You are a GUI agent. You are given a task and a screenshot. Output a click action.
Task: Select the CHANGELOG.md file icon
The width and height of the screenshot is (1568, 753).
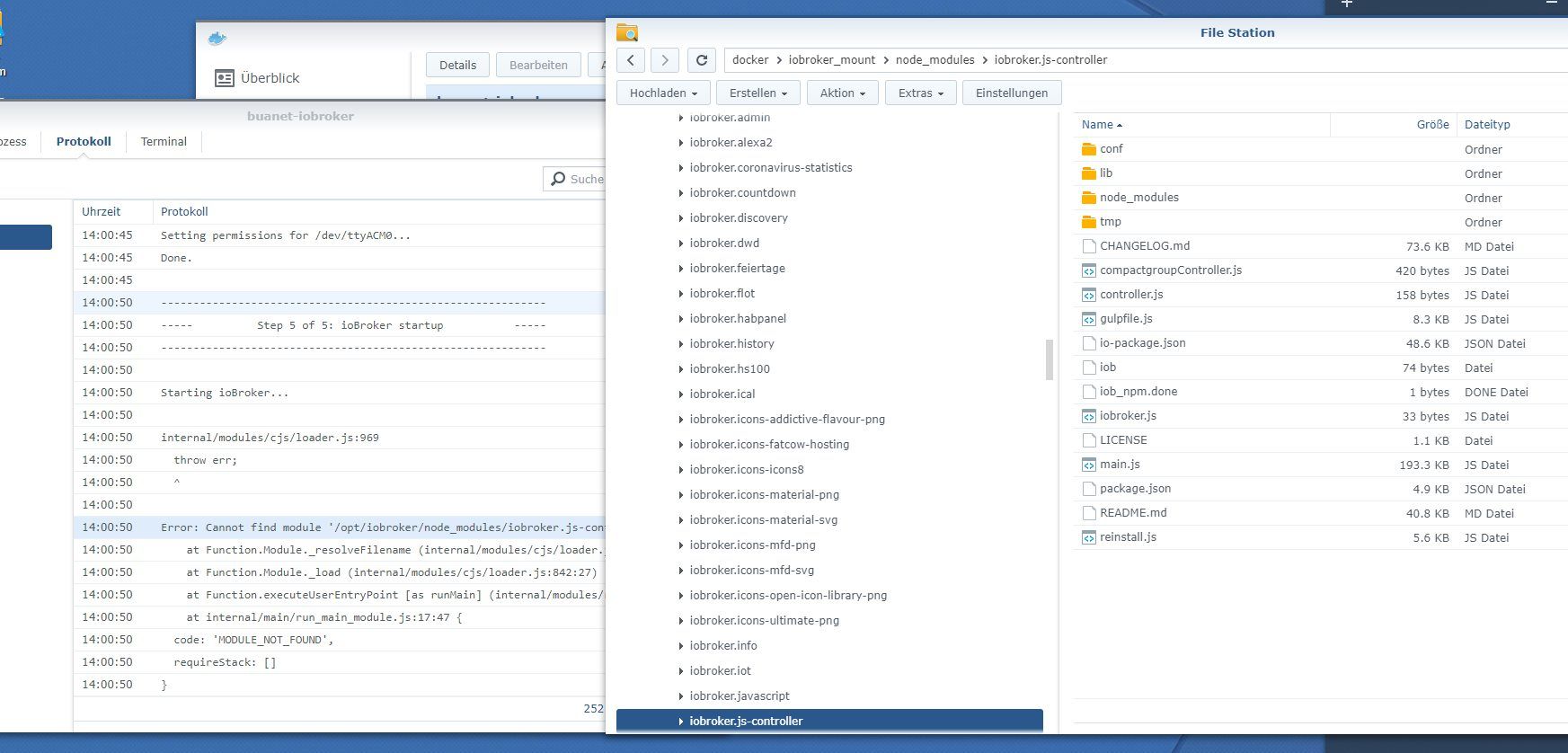(x=1089, y=246)
